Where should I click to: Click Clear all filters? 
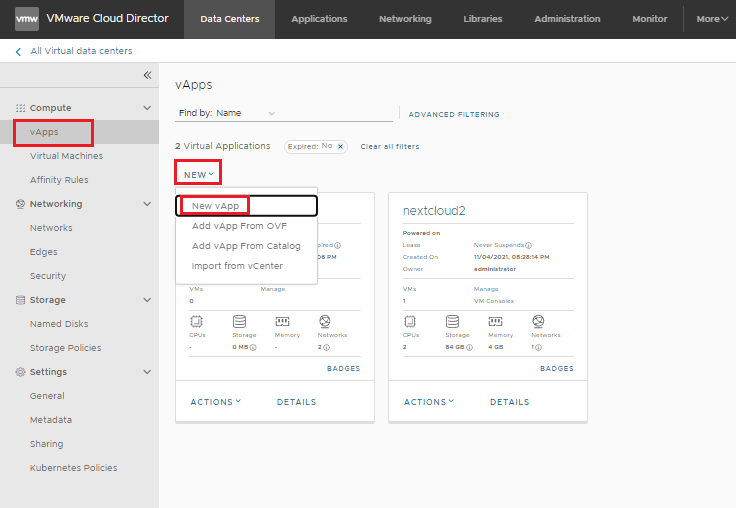tap(390, 146)
